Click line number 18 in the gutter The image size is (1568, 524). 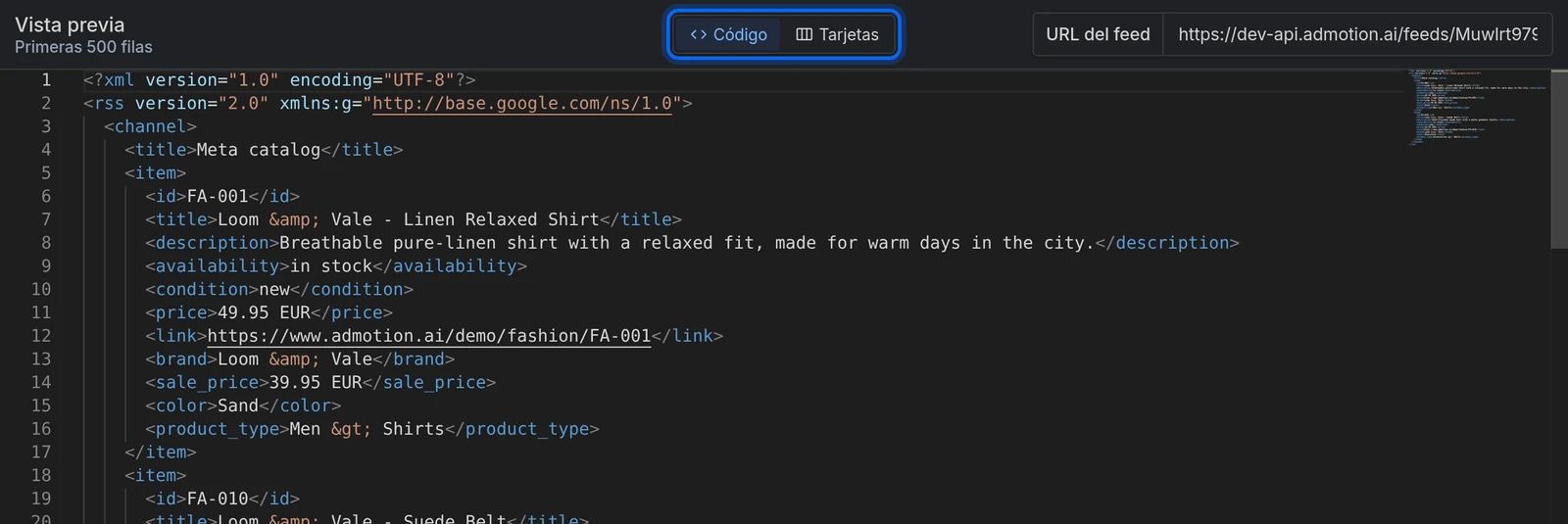point(41,475)
